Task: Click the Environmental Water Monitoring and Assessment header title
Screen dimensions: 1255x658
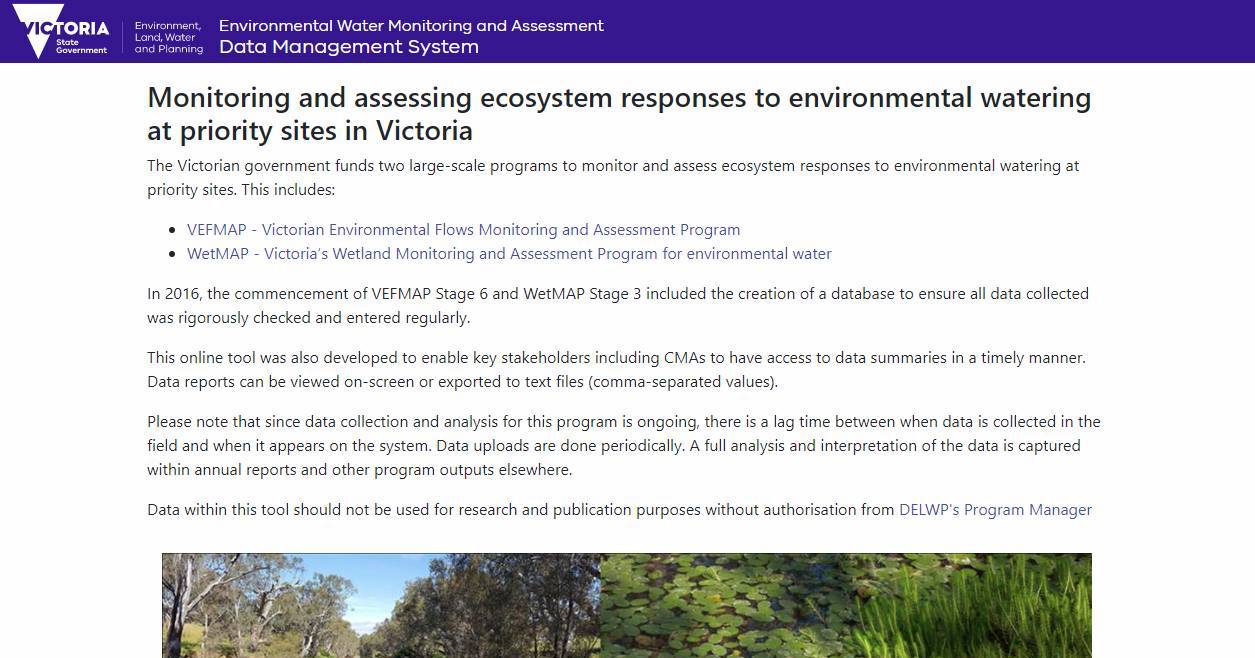Action: (411, 25)
